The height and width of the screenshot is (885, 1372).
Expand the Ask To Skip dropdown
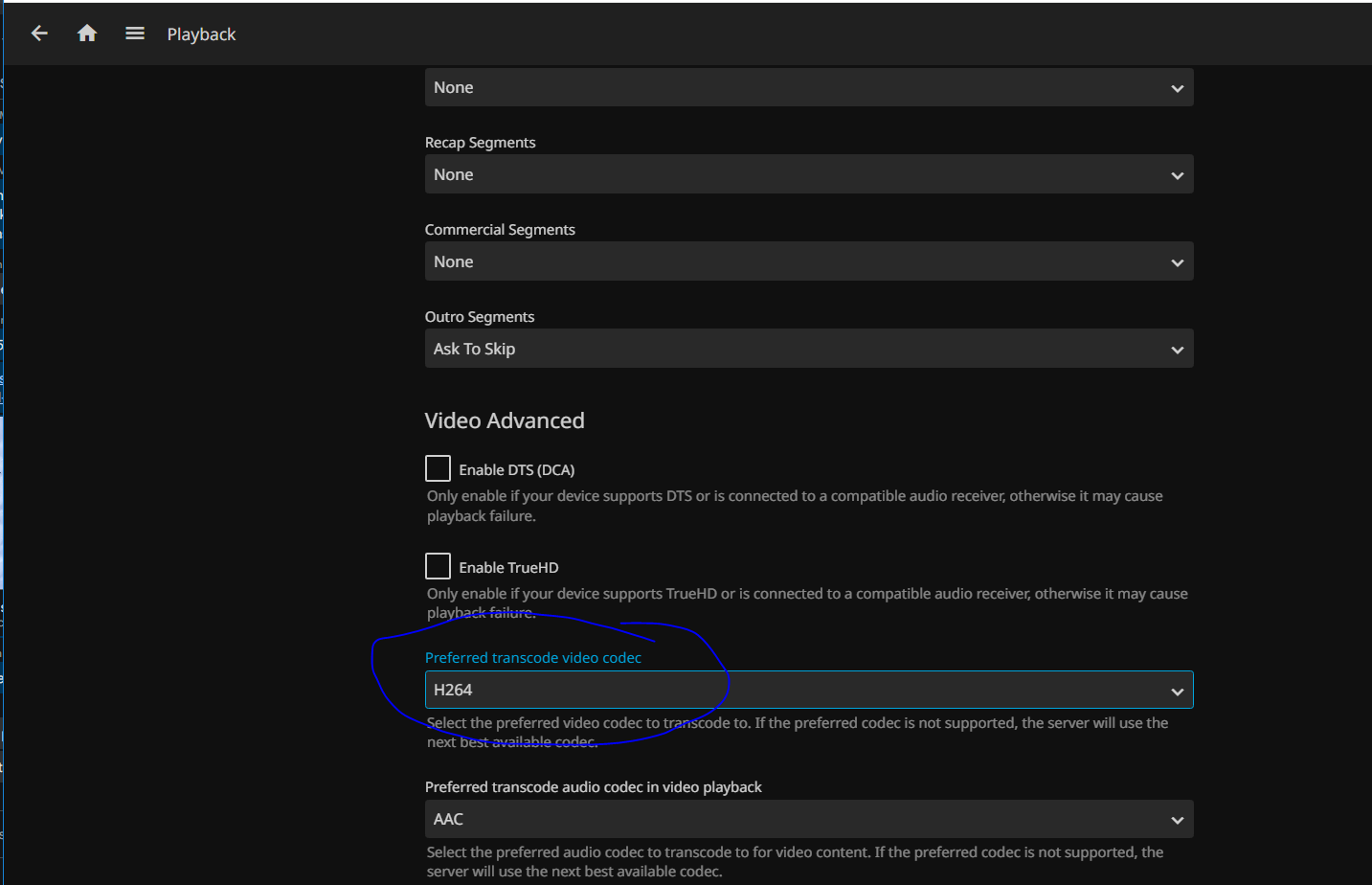(808, 349)
